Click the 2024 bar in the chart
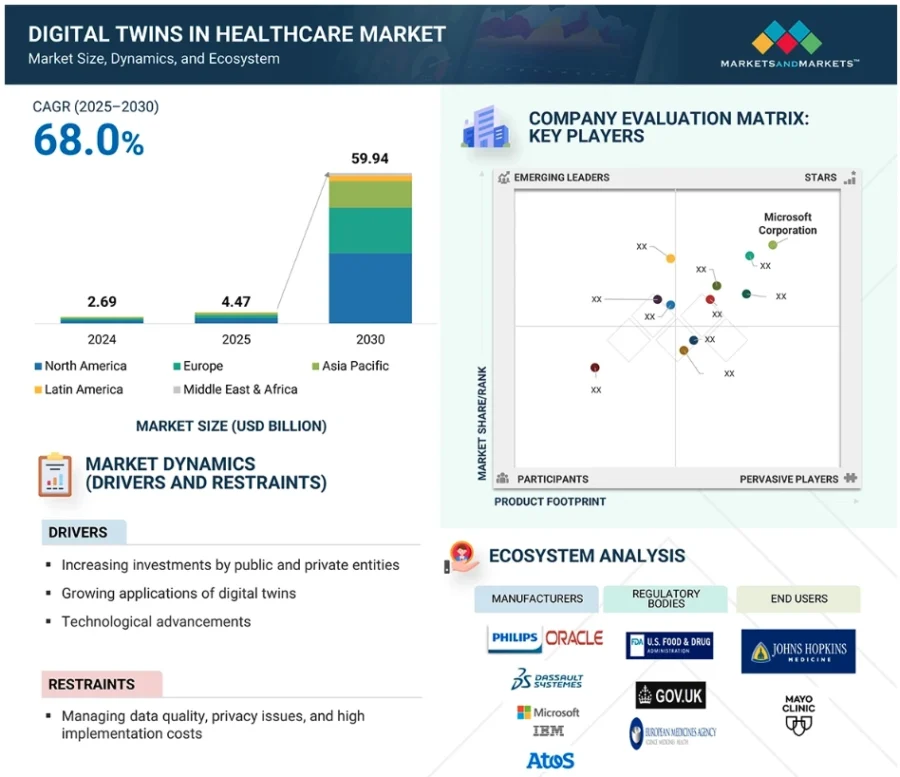The width and height of the screenshot is (900, 777). pos(102,320)
